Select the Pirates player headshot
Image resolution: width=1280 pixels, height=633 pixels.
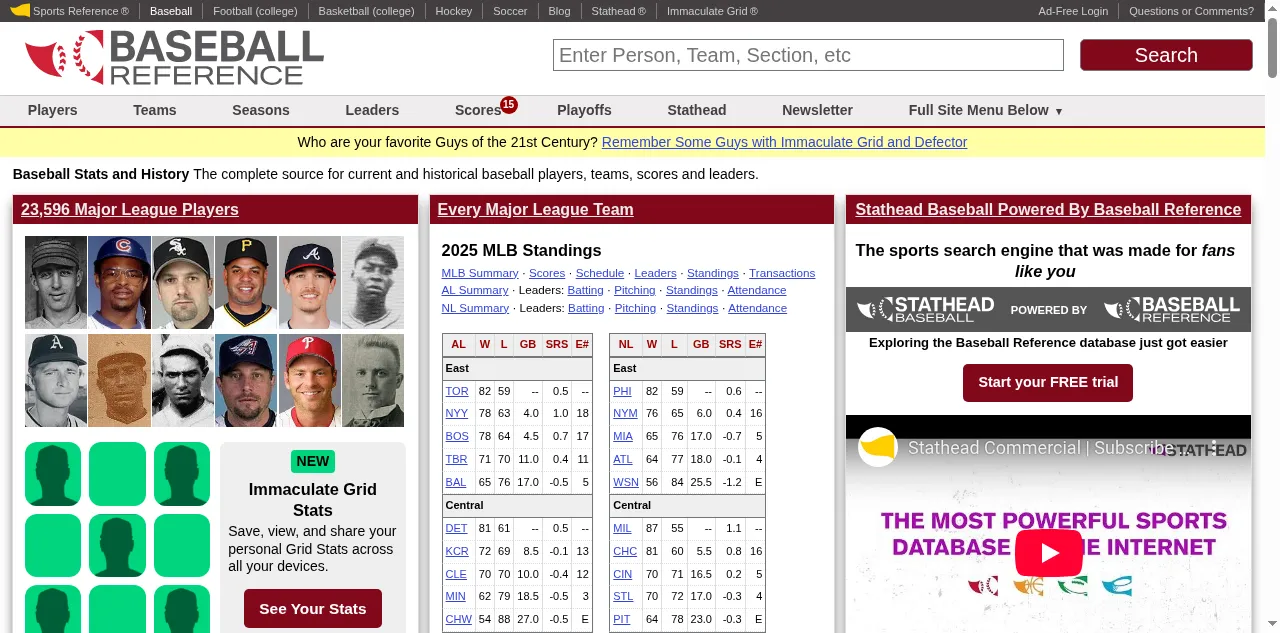pos(246,283)
